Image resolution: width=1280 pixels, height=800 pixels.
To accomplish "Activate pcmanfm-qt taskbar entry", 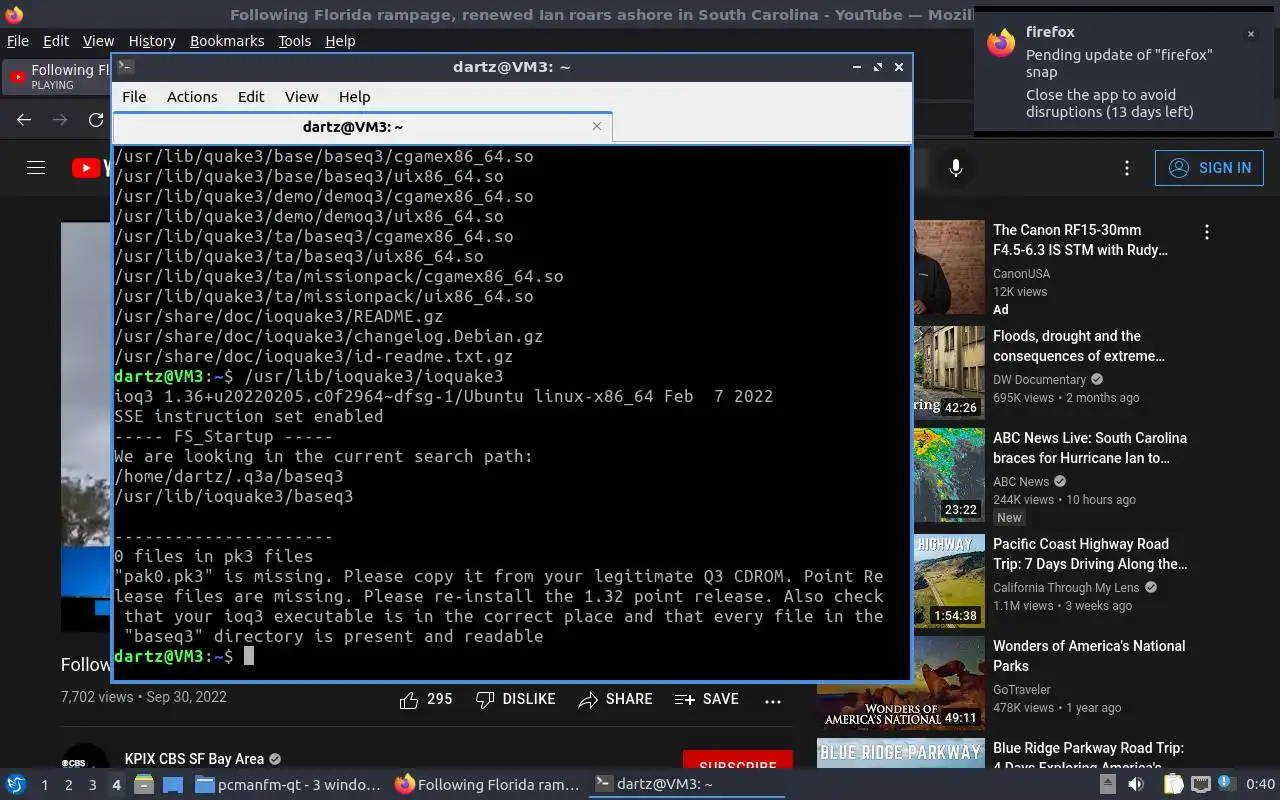I will [288, 785].
